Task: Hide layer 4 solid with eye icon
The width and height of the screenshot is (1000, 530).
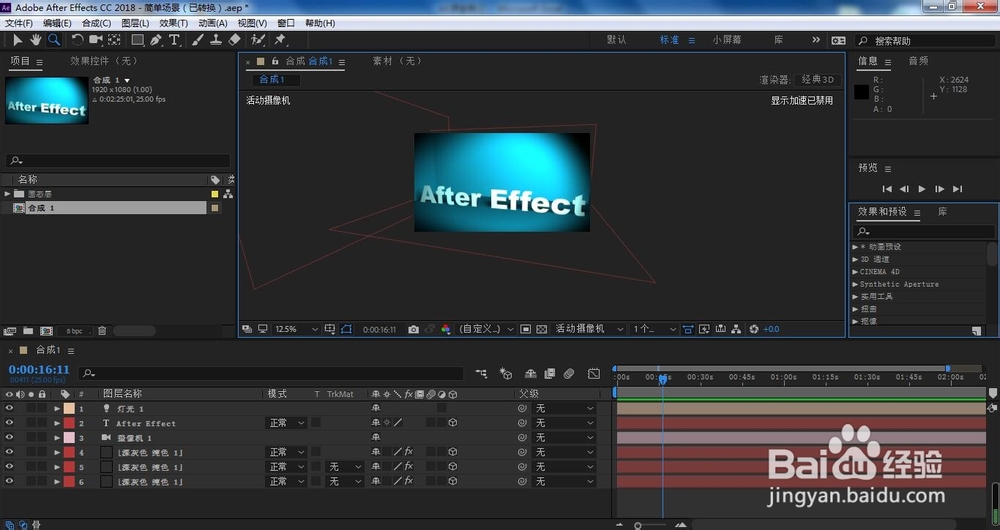Action: (x=9, y=452)
